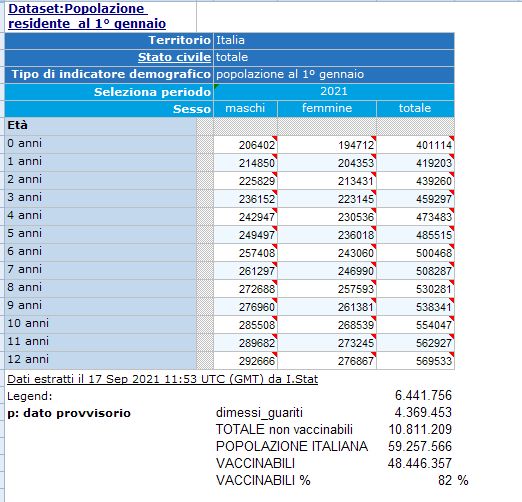Select totale value 401114
Image resolution: width=522 pixels, height=502 pixels.
[x=415, y=145]
